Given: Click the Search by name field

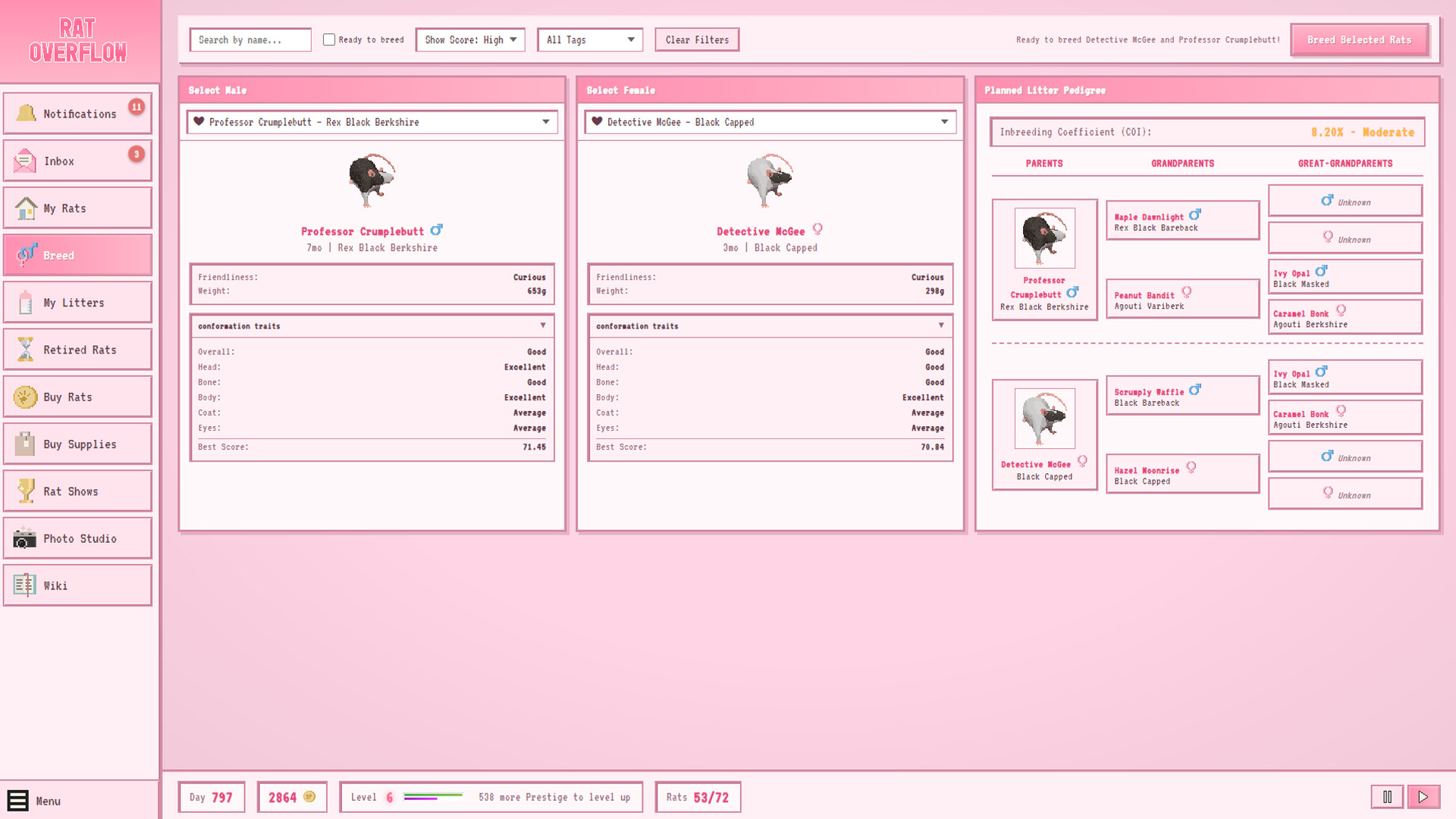Looking at the screenshot, I should 250,39.
